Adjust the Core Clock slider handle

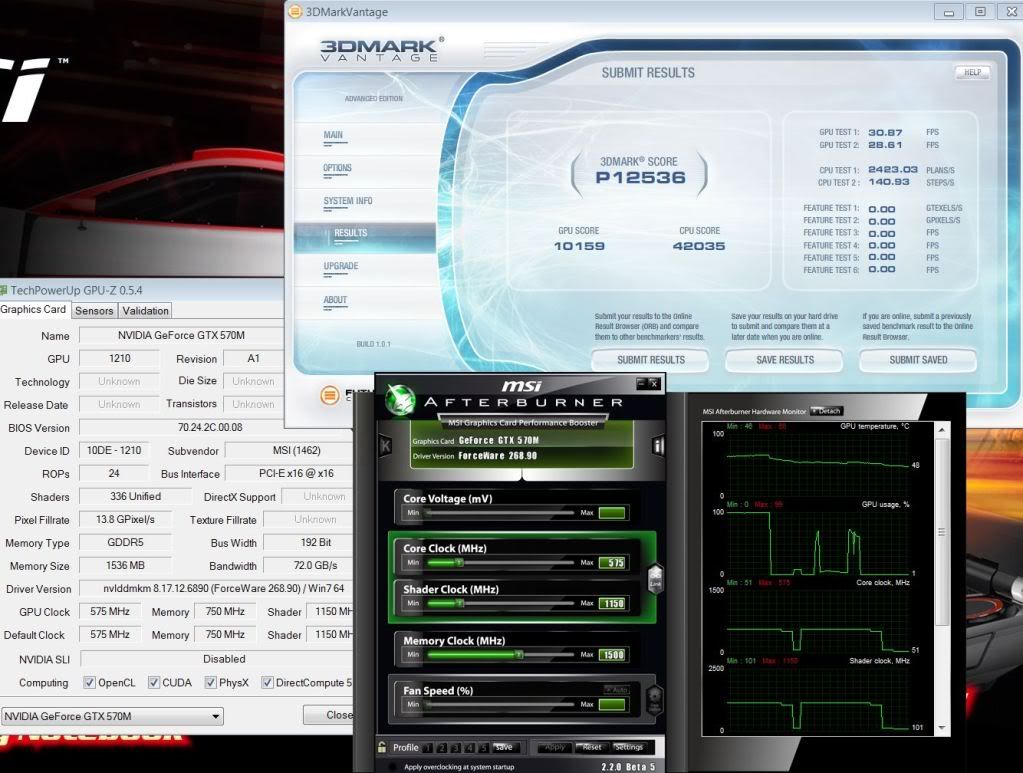(459, 562)
